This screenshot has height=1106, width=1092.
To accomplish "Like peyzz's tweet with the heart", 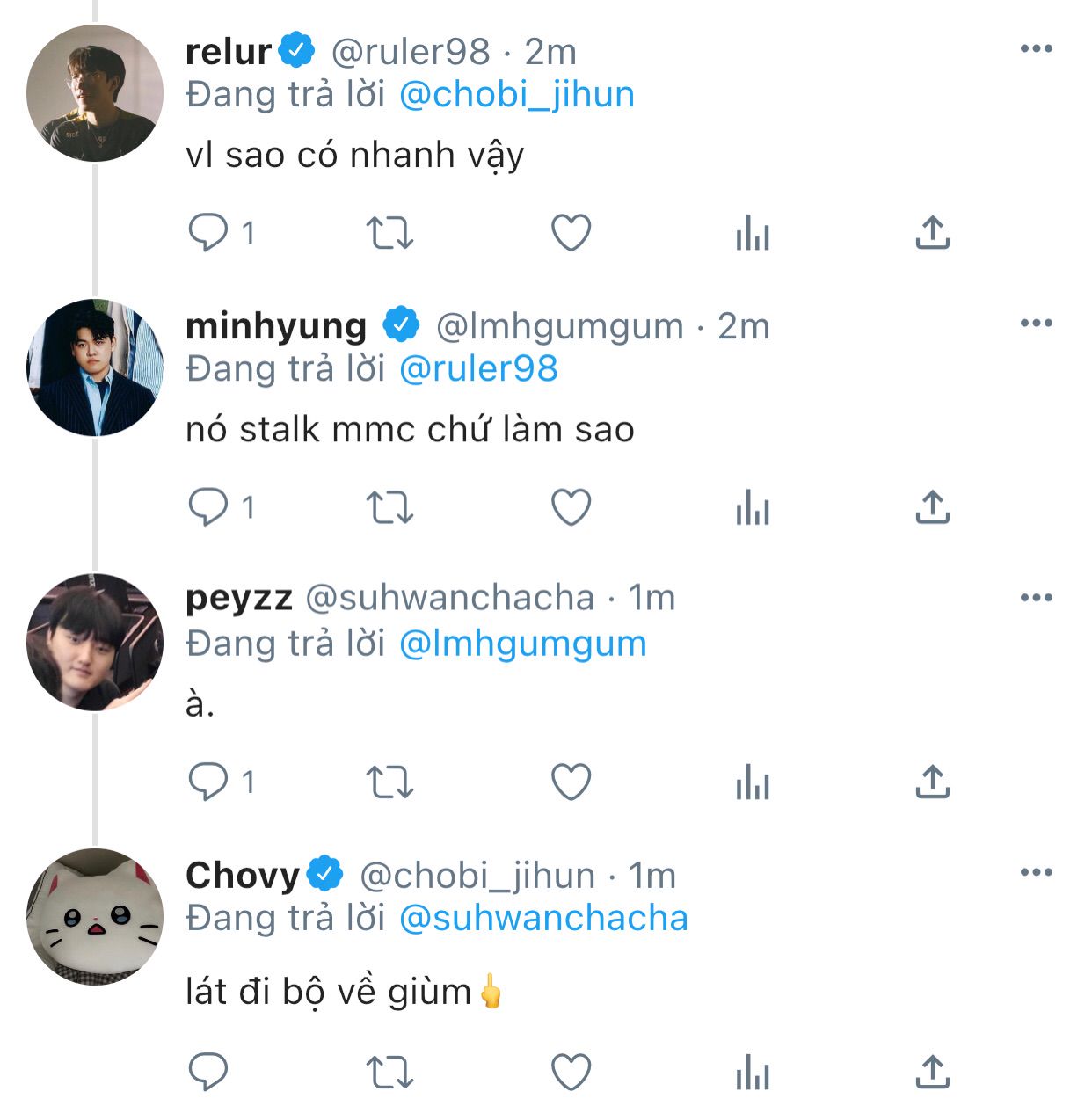I will pyautogui.click(x=571, y=782).
